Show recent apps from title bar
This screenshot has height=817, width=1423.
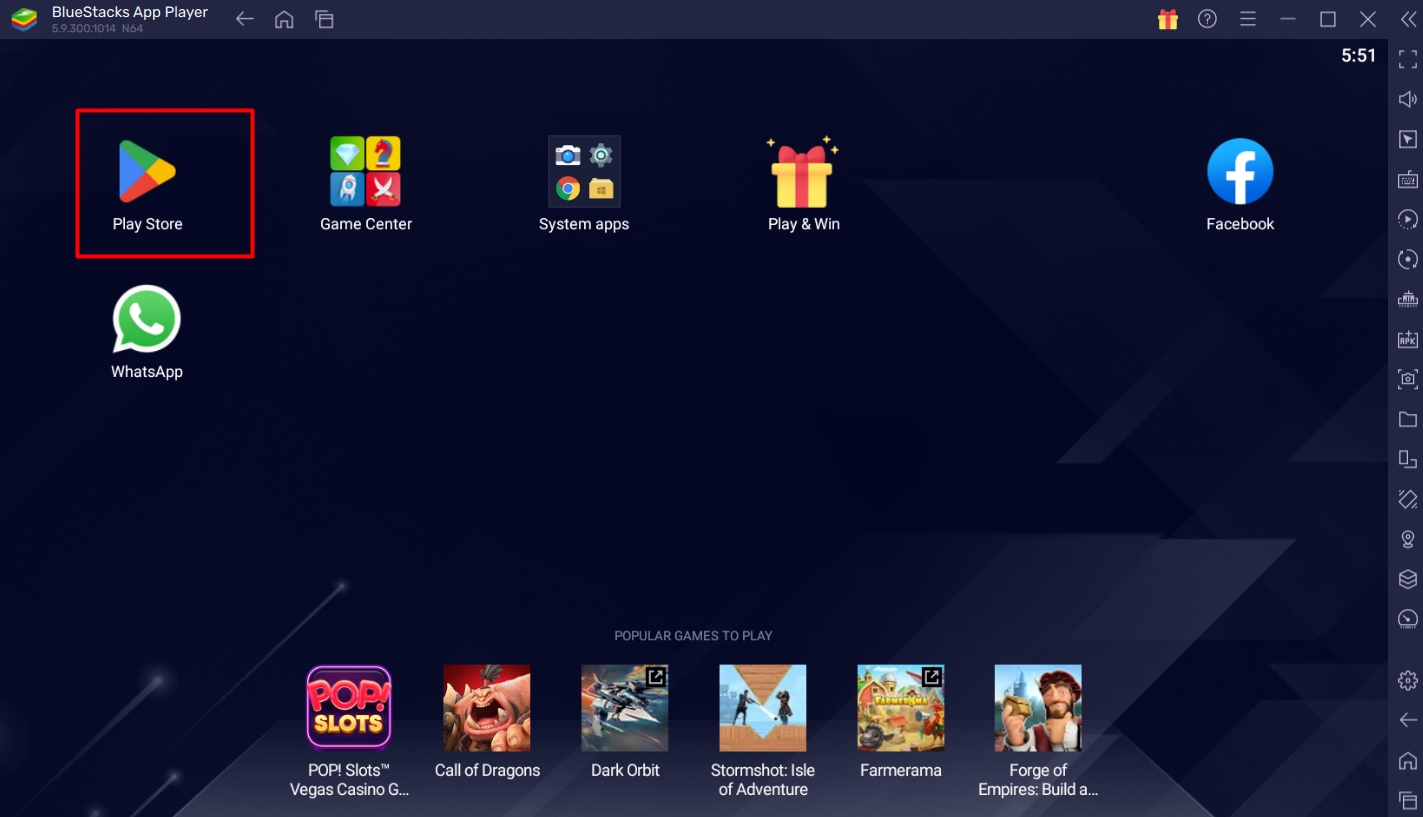[x=324, y=19]
